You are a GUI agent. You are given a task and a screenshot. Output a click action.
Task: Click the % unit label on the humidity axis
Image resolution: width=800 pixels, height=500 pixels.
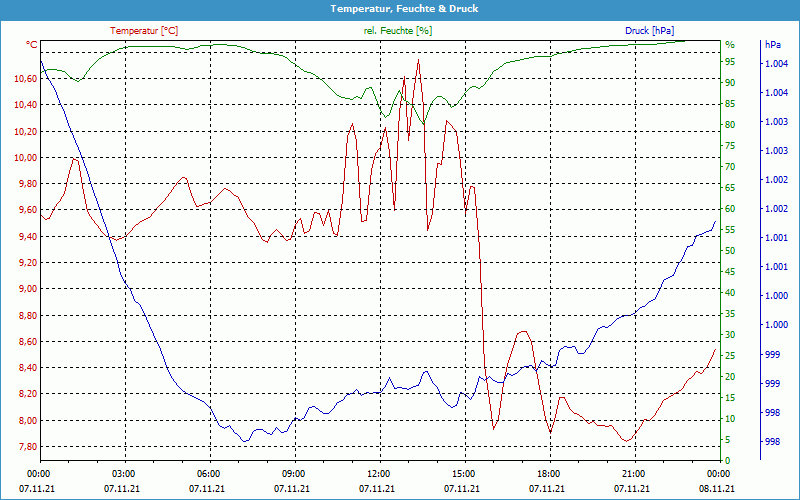tap(729, 45)
